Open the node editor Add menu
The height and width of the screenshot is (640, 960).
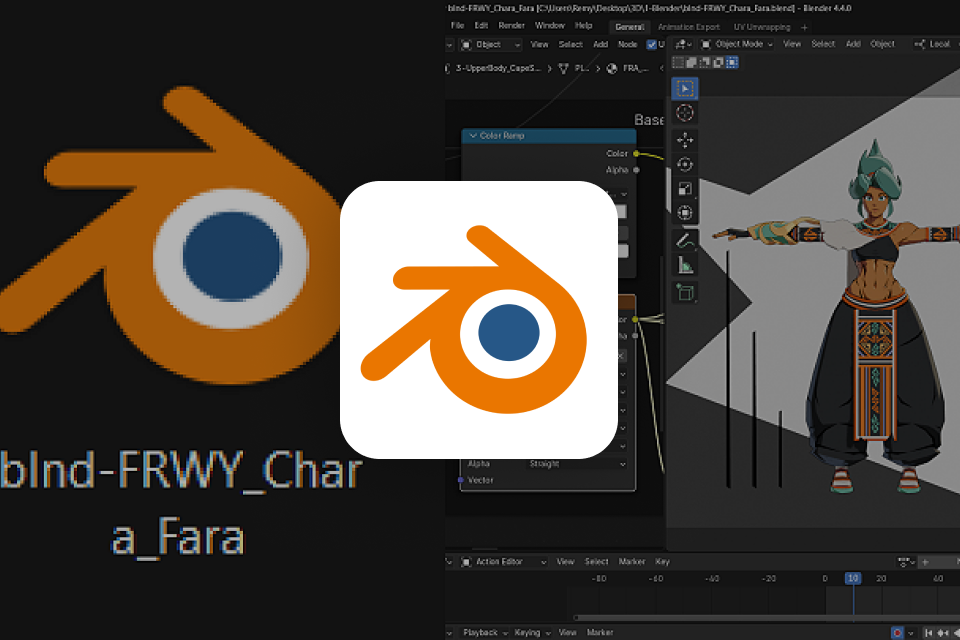[x=601, y=45]
